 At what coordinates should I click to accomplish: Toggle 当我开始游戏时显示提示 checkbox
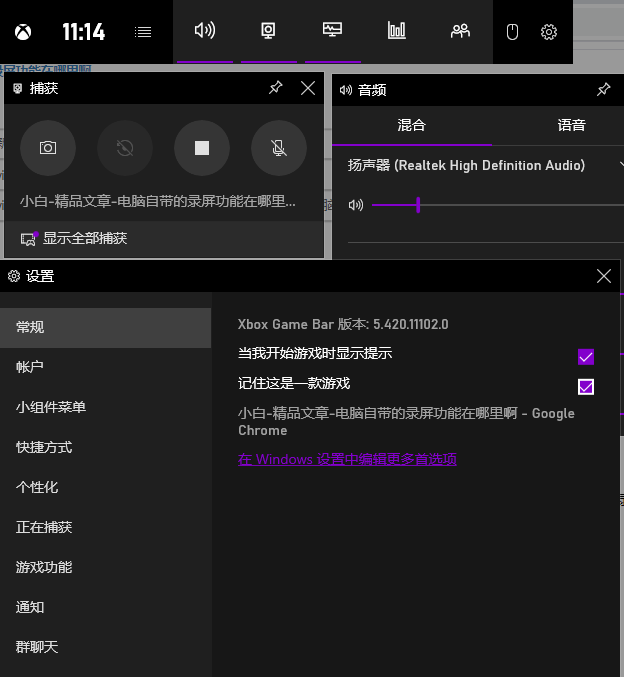click(586, 357)
